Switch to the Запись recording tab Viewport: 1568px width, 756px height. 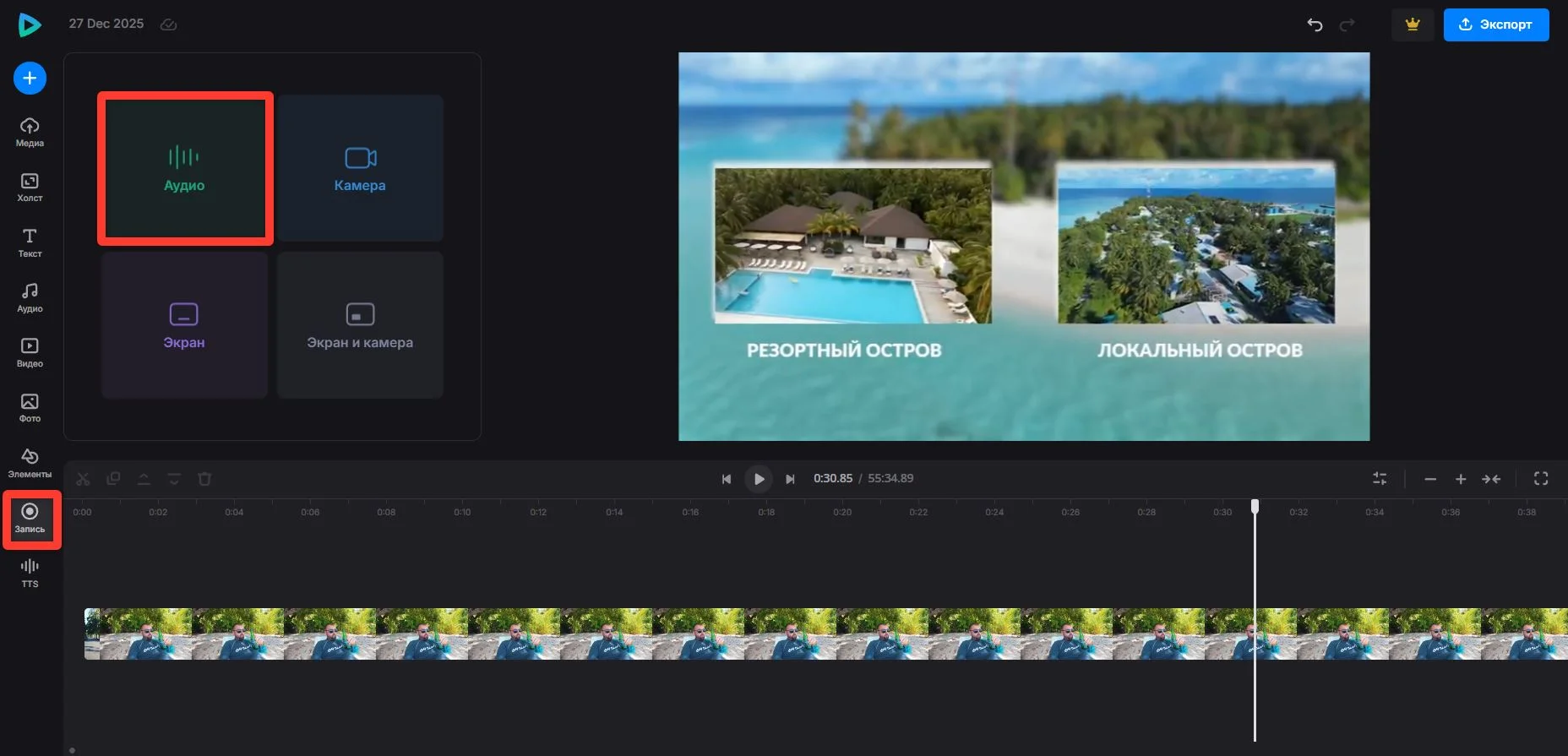pos(30,518)
